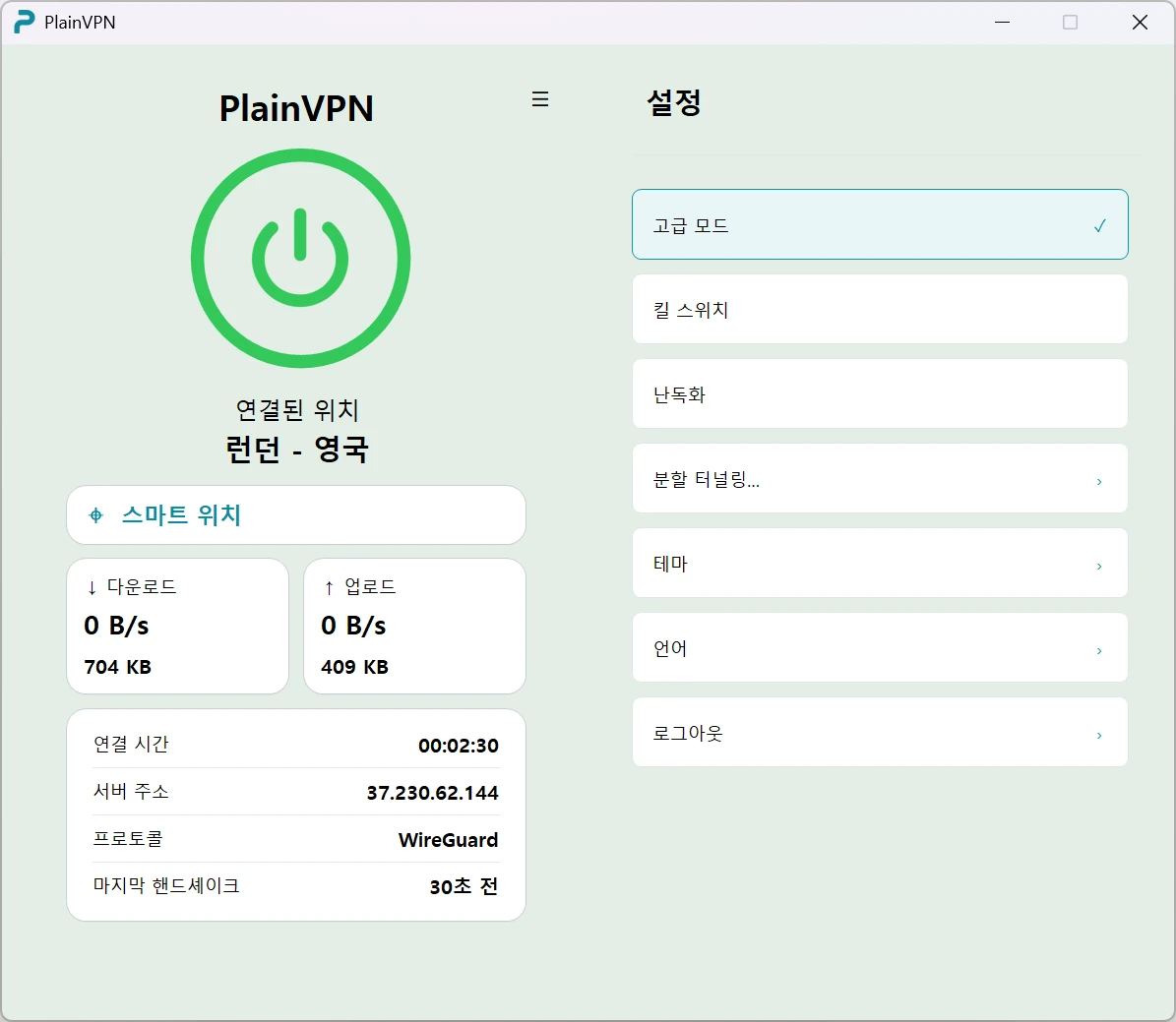Expand the chevron beside 분할 터널링
The image size is (1176, 1022).
[1099, 481]
